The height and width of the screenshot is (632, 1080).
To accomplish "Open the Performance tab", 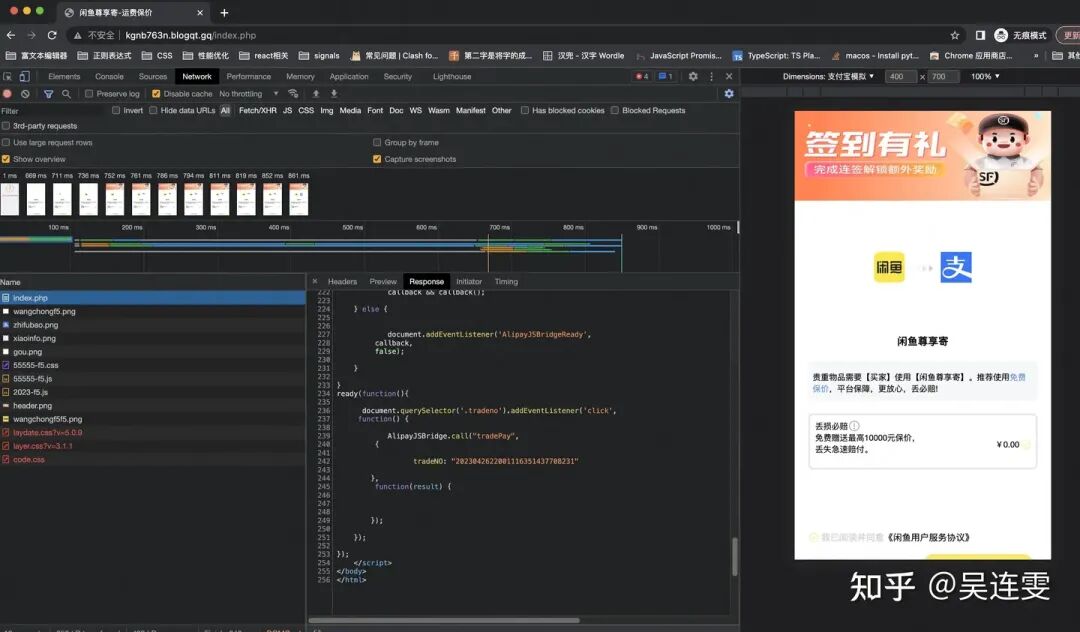I will (x=248, y=76).
